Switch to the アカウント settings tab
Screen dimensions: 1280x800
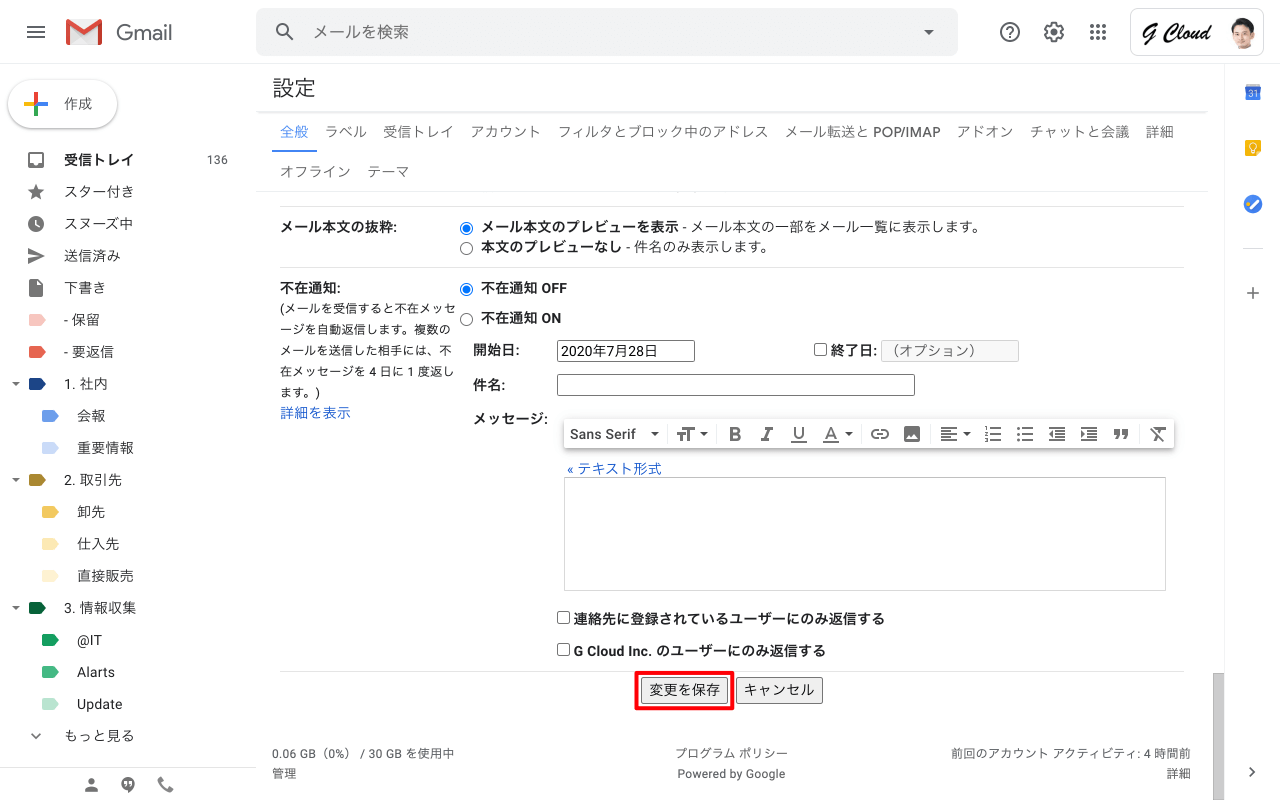pos(506,132)
